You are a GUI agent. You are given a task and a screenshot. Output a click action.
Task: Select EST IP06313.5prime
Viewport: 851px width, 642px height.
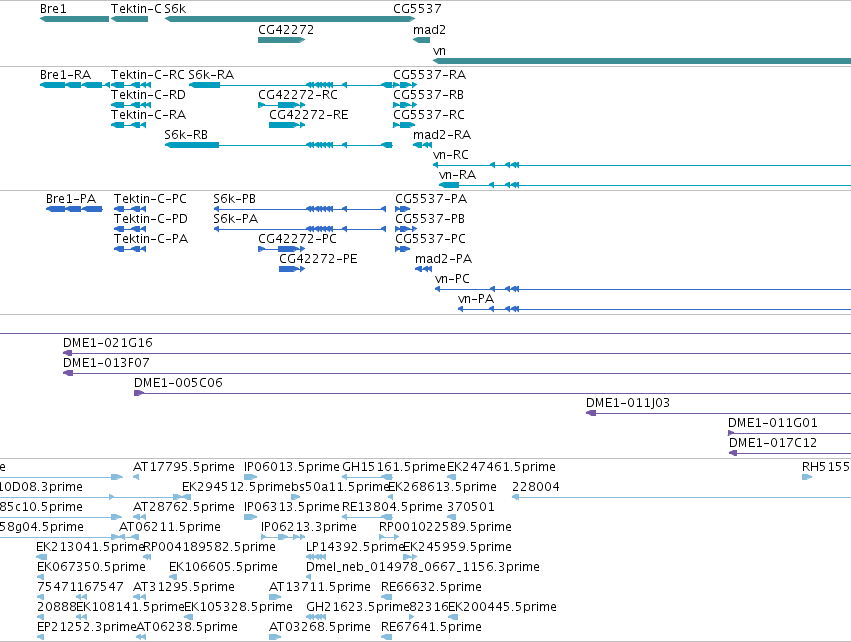click(x=250, y=517)
